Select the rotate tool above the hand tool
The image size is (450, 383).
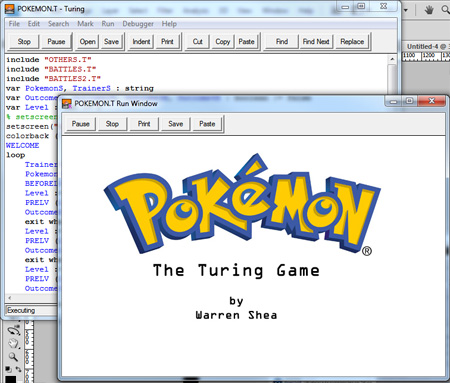pyautogui.click(x=14, y=330)
